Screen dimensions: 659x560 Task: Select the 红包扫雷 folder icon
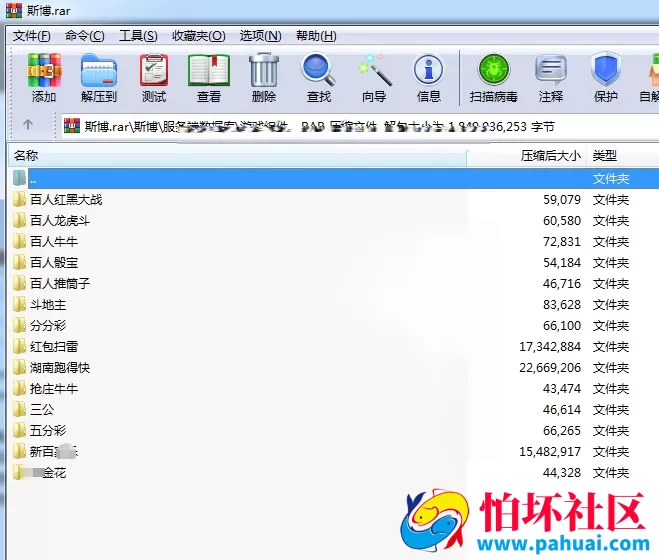click(19, 346)
